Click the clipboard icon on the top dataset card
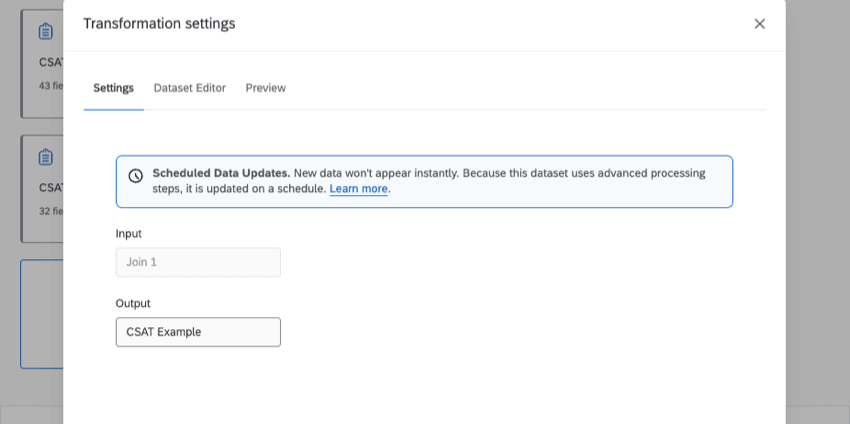This screenshot has width=850, height=424. pyautogui.click(x=46, y=32)
